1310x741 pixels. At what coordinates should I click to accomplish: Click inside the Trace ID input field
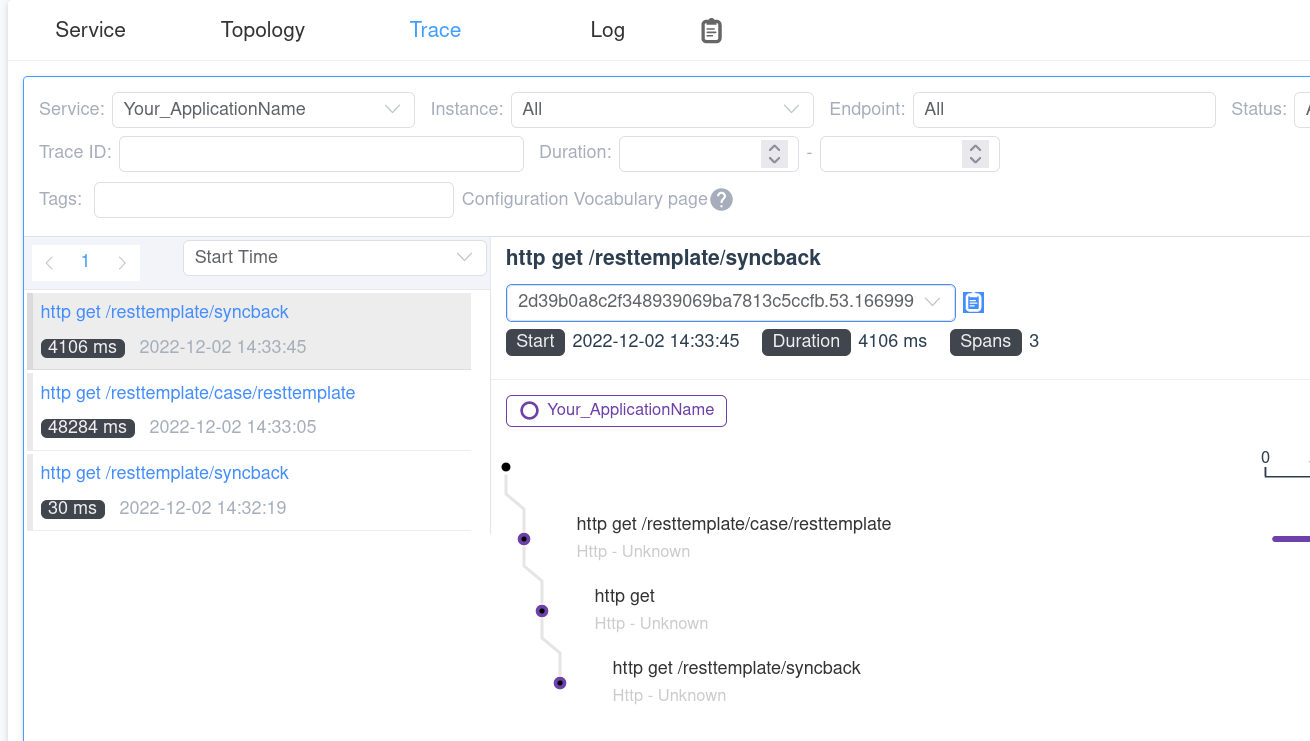[x=320, y=153]
